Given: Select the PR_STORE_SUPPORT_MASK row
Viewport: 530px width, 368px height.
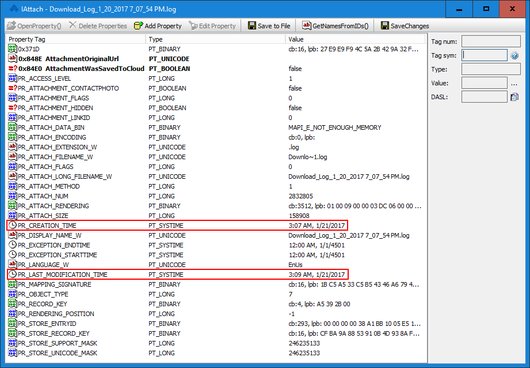Looking at the screenshot, I should [216, 343].
